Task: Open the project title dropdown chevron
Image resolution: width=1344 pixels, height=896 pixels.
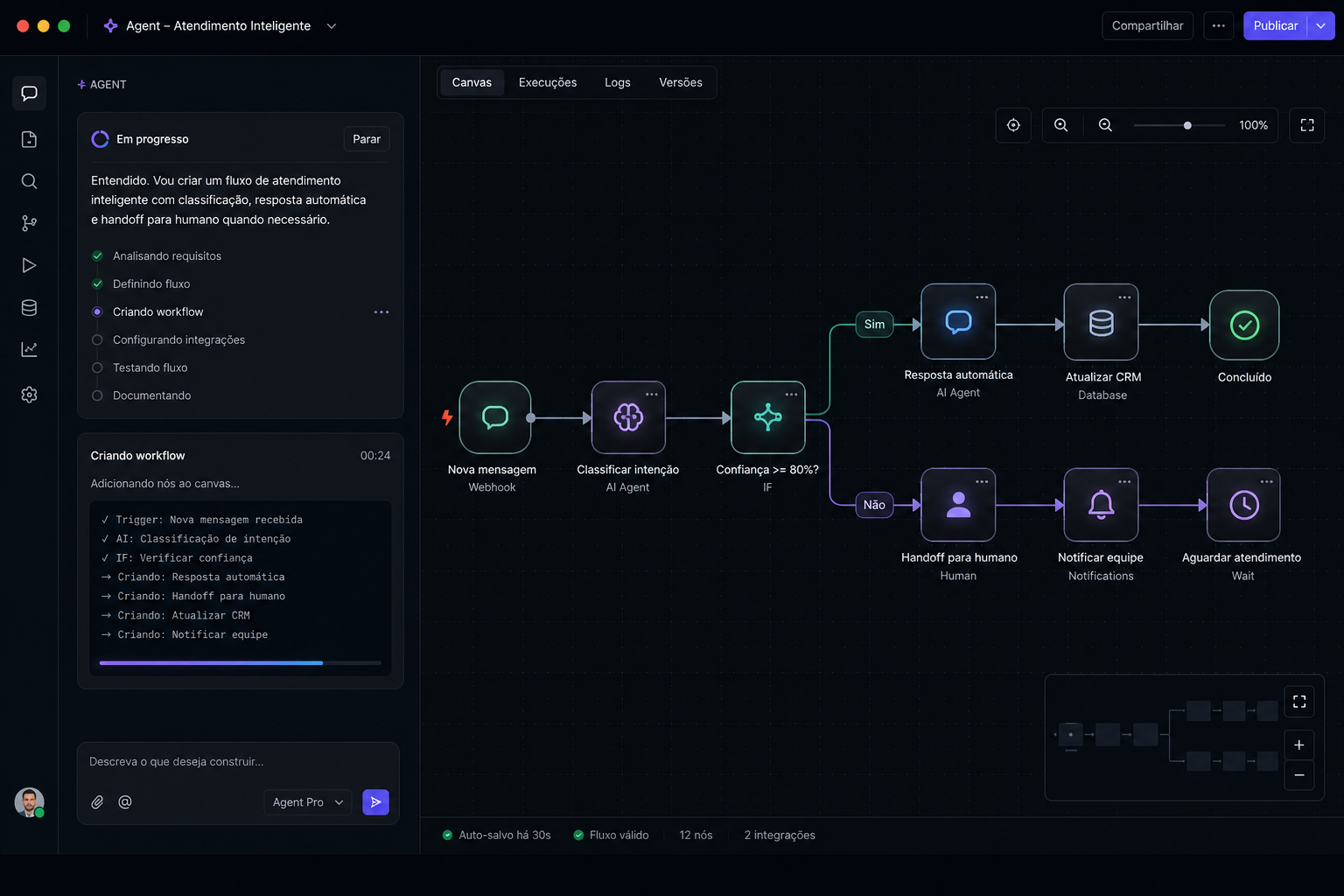Action: tap(332, 26)
